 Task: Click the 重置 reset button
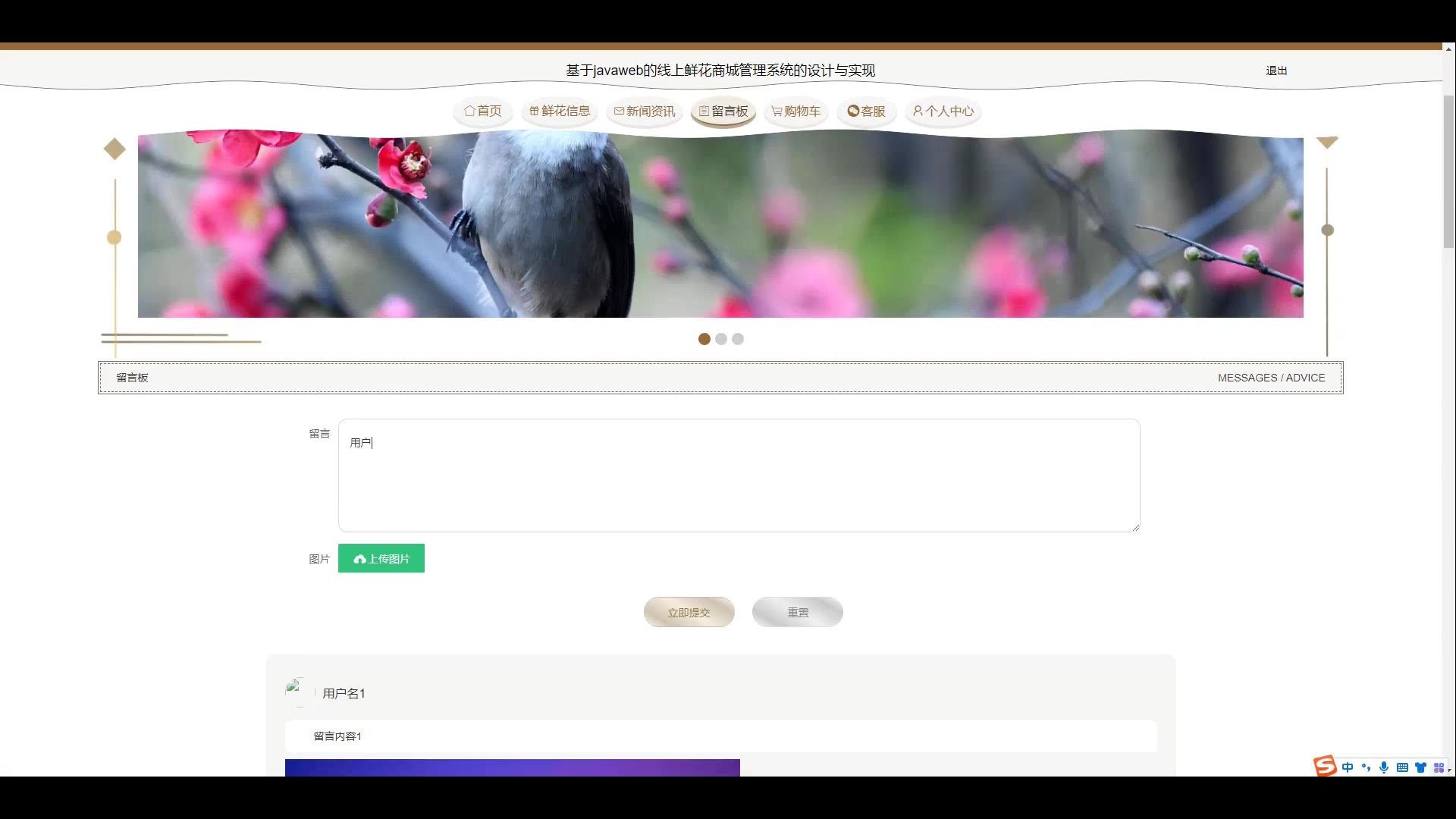798,612
